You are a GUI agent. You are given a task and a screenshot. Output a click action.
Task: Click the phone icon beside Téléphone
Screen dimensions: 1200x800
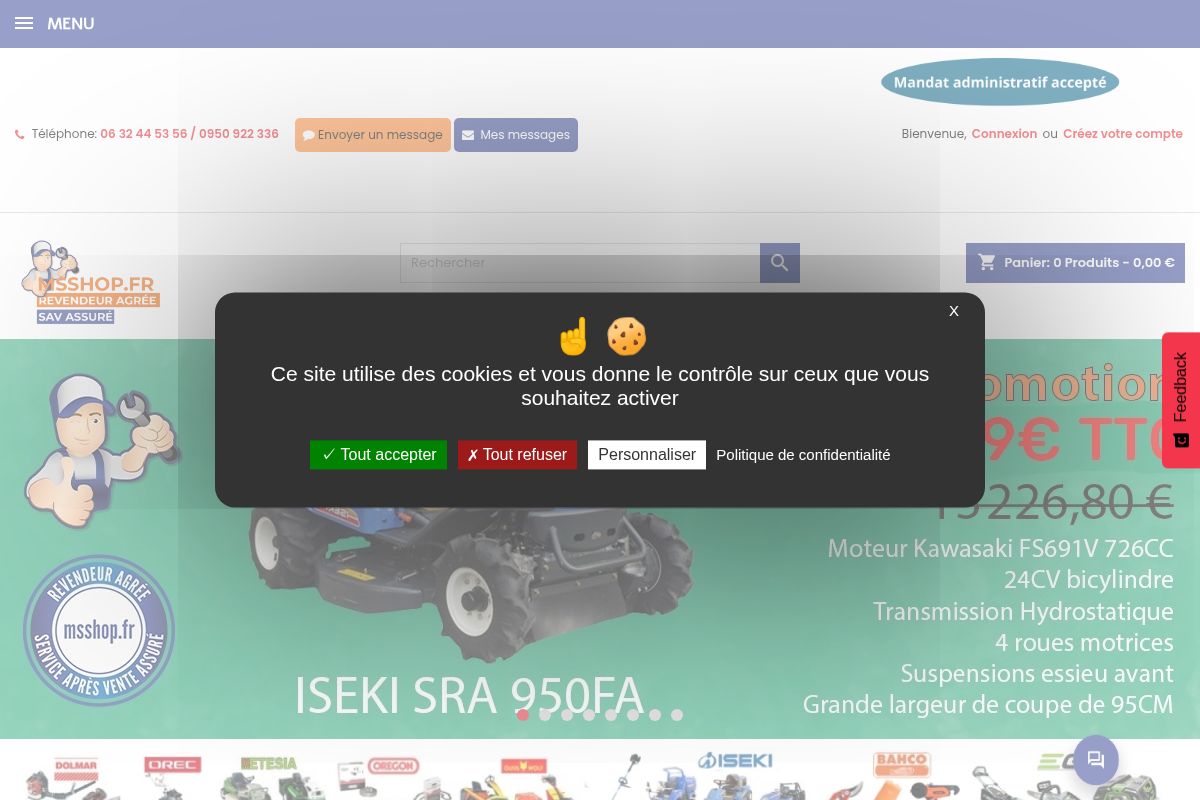tap(20, 135)
